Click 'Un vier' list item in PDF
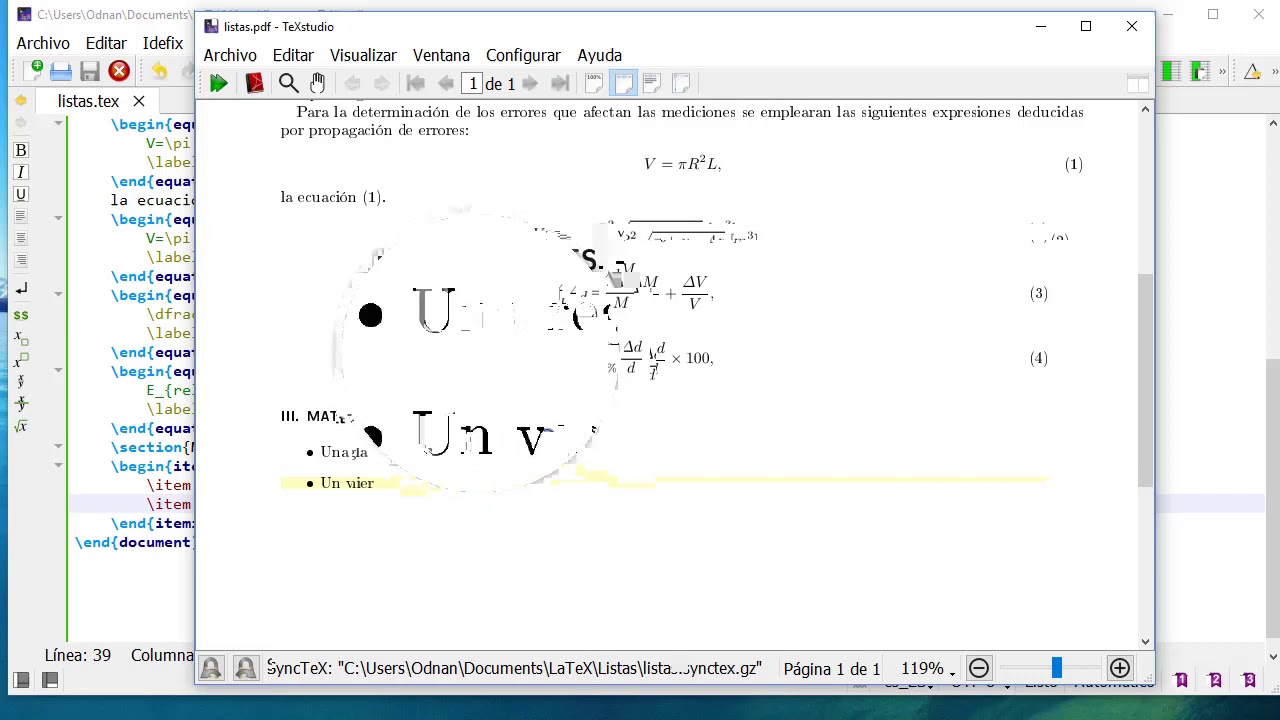Viewport: 1280px width, 720px height. click(x=347, y=483)
